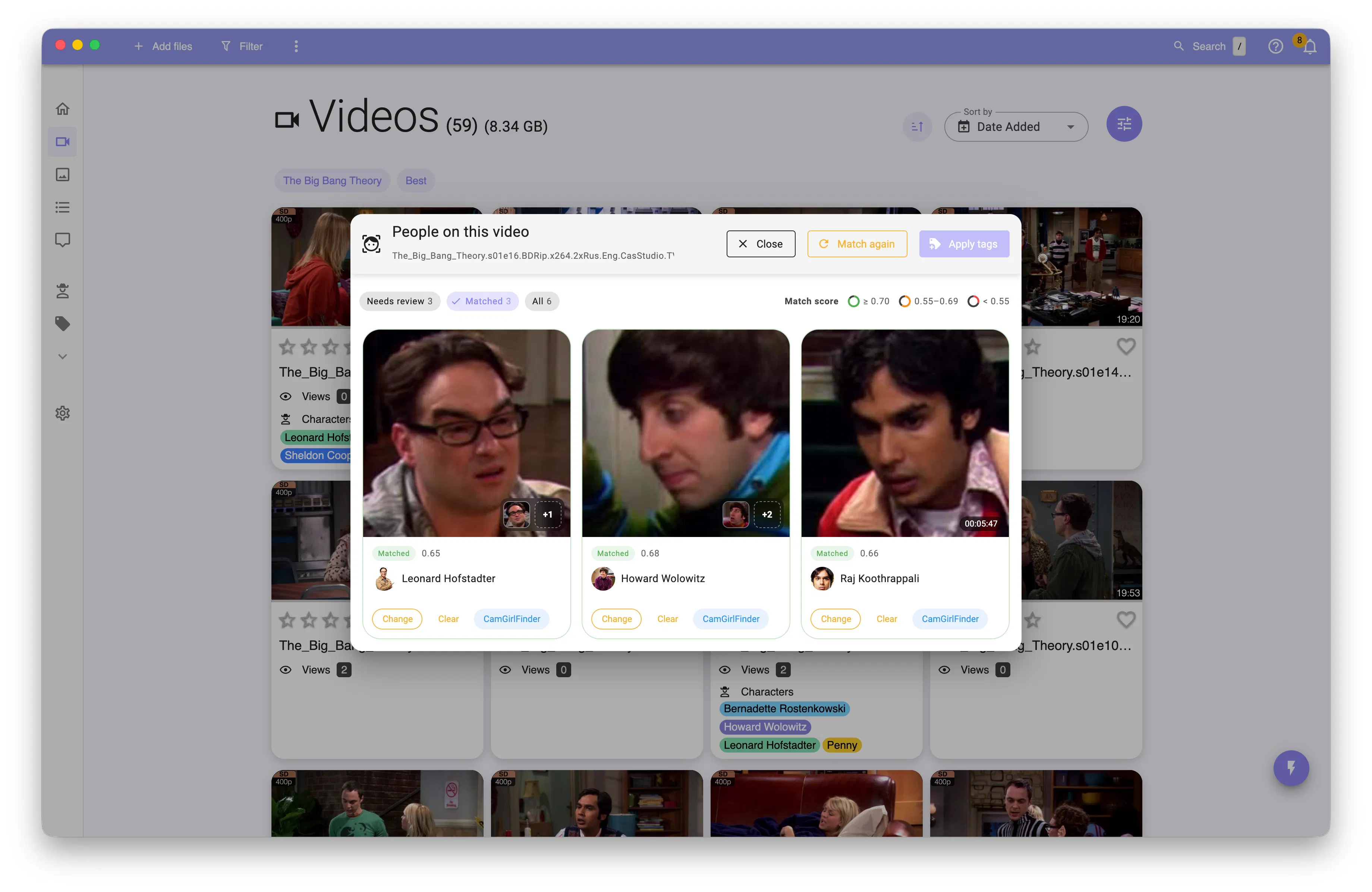Click Change on Howard Wolowitz card
This screenshot has height=892, width=1372.
click(616, 619)
